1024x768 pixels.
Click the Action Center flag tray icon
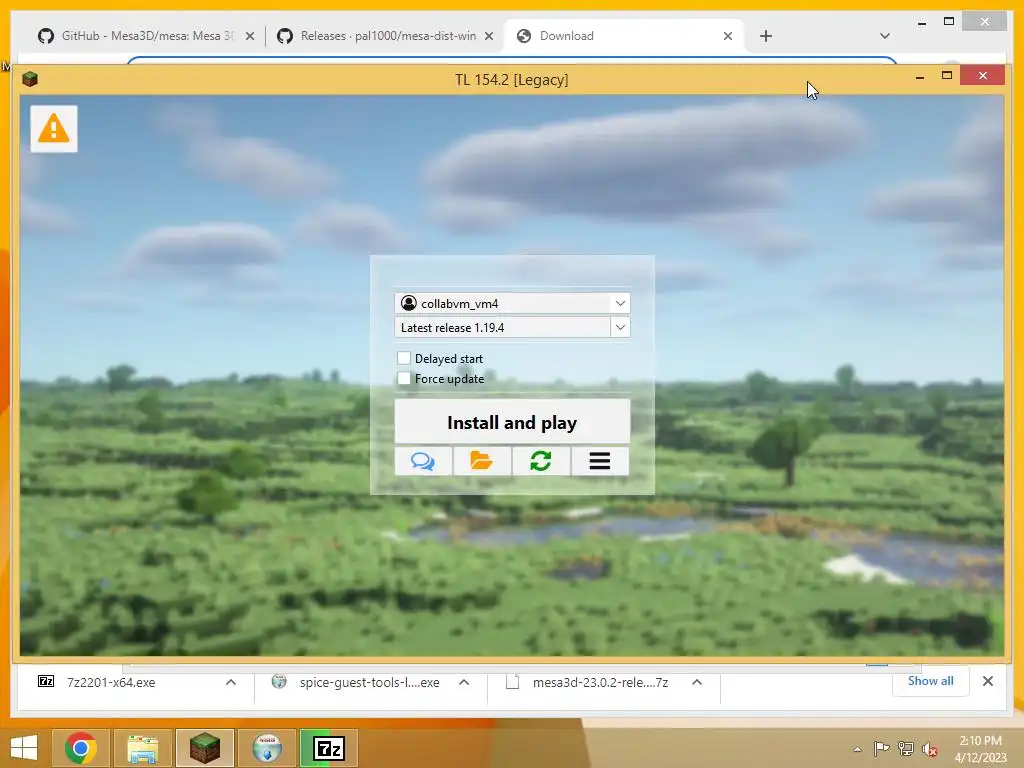pyautogui.click(x=881, y=749)
